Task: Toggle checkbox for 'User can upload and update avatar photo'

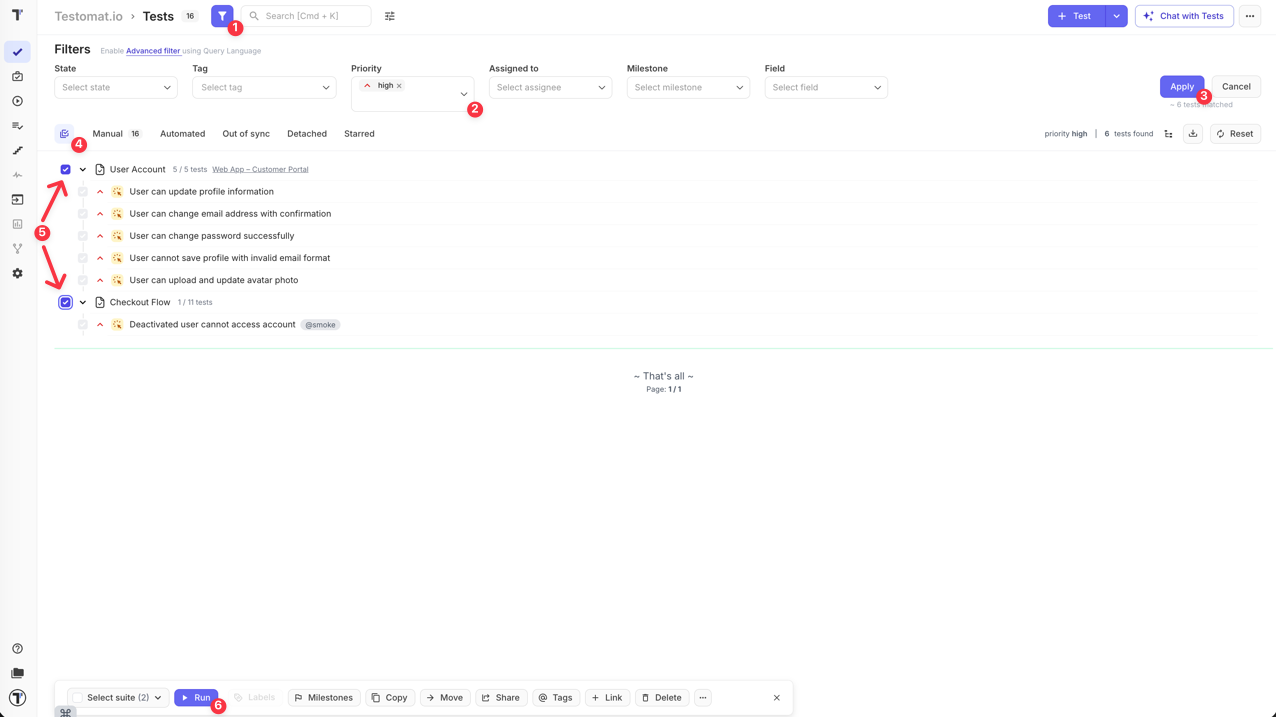Action: coord(83,280)
